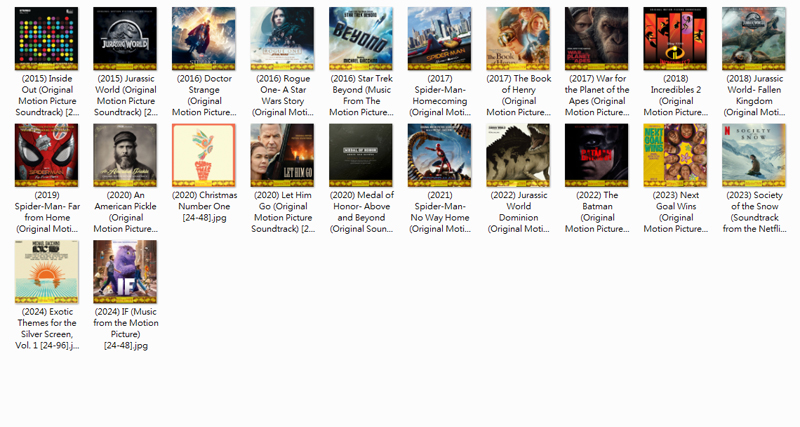Screen dimensions: 800x427
Task: Click the "(2016) Doctor Strange" file name
Action: click(204, 95)
